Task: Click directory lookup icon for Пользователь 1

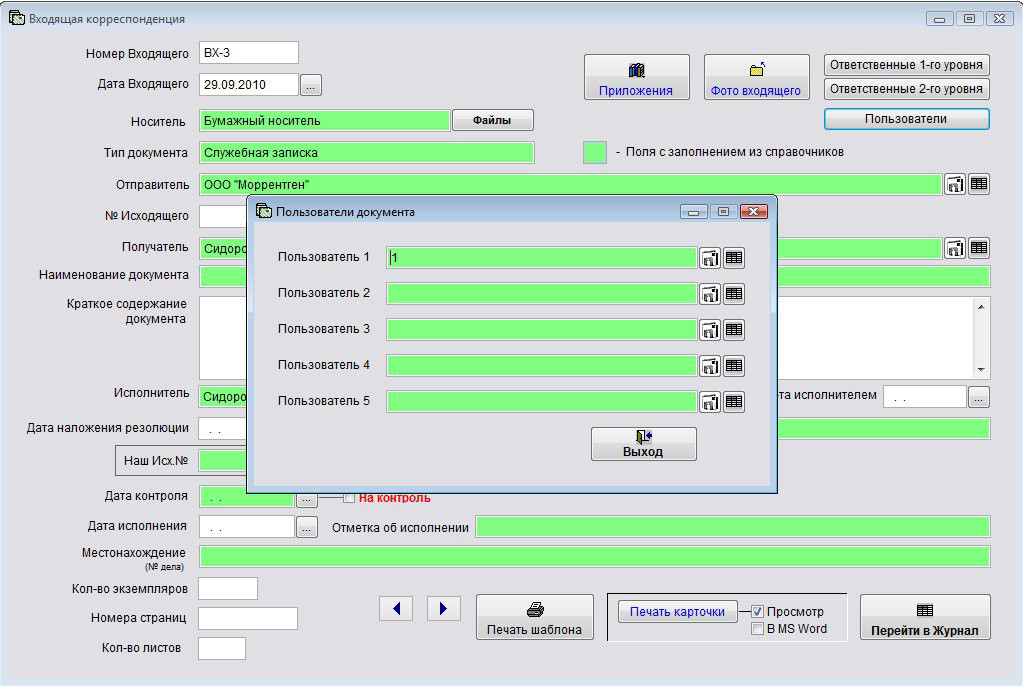Action: point(709,258)
